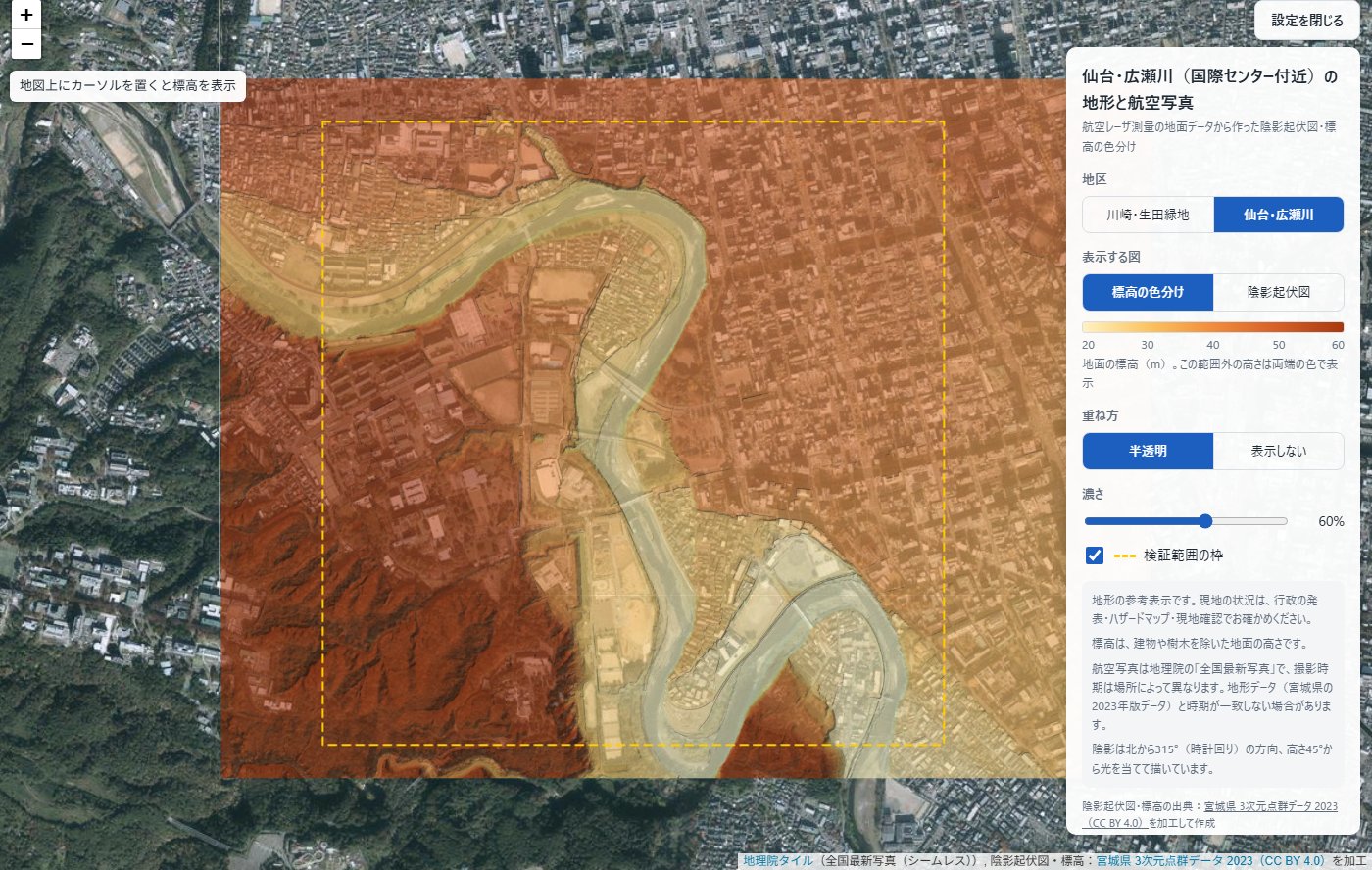
Task: Zoom in the map with plus button
Action: coord(26,15)
